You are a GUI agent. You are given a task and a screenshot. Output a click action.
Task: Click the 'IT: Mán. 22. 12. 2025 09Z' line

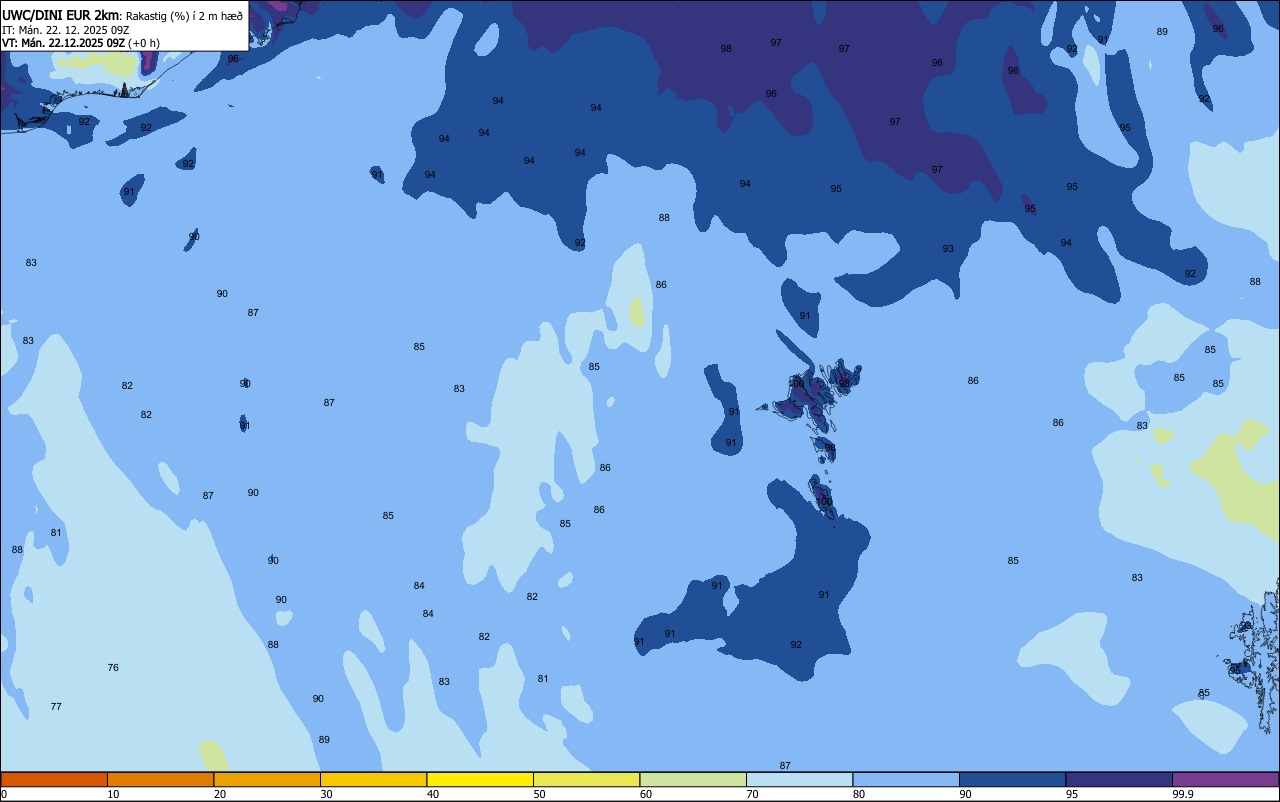(x=66, y=29)
